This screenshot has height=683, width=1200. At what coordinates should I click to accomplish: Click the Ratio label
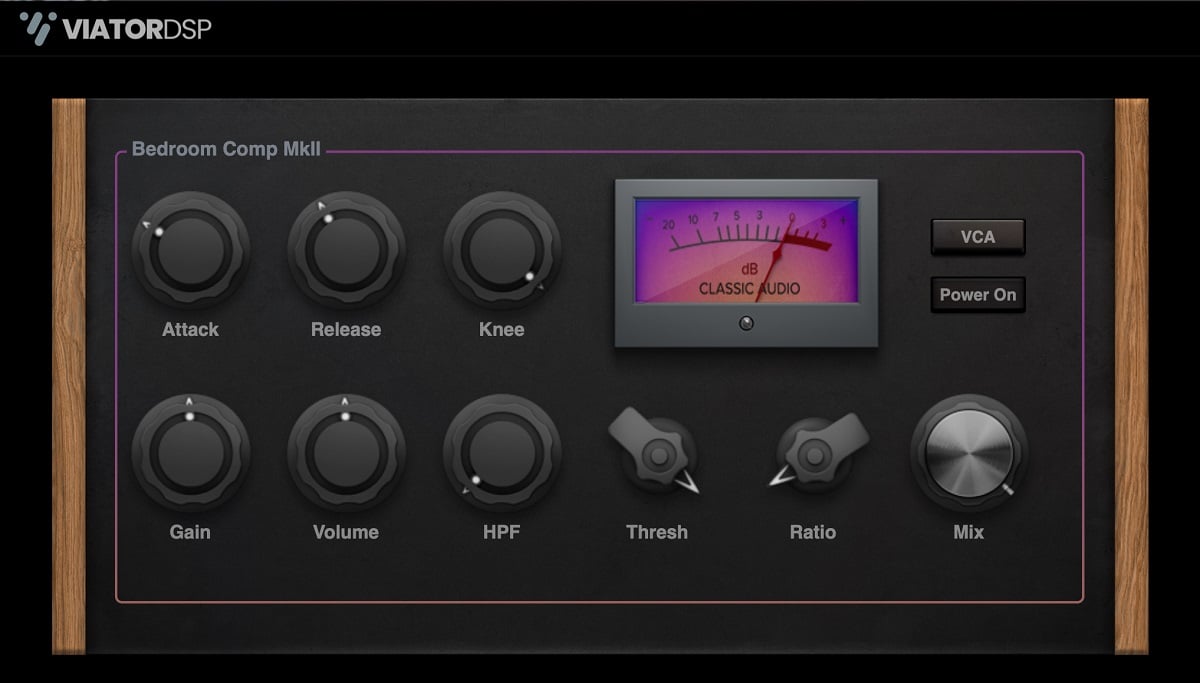[813, 532]
